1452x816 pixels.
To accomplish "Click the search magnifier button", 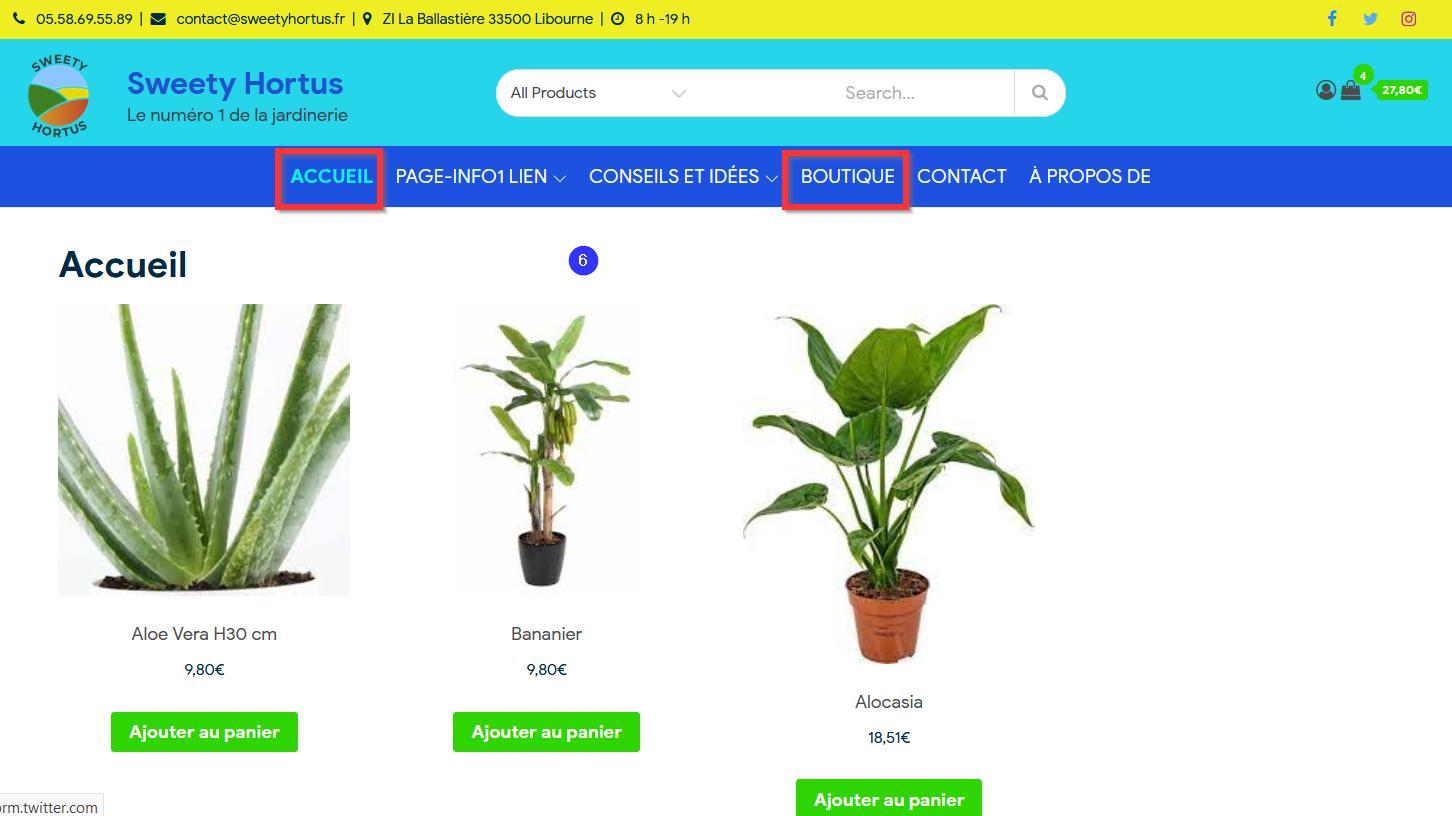I will pyautogui.click(x=1040, y=93).
